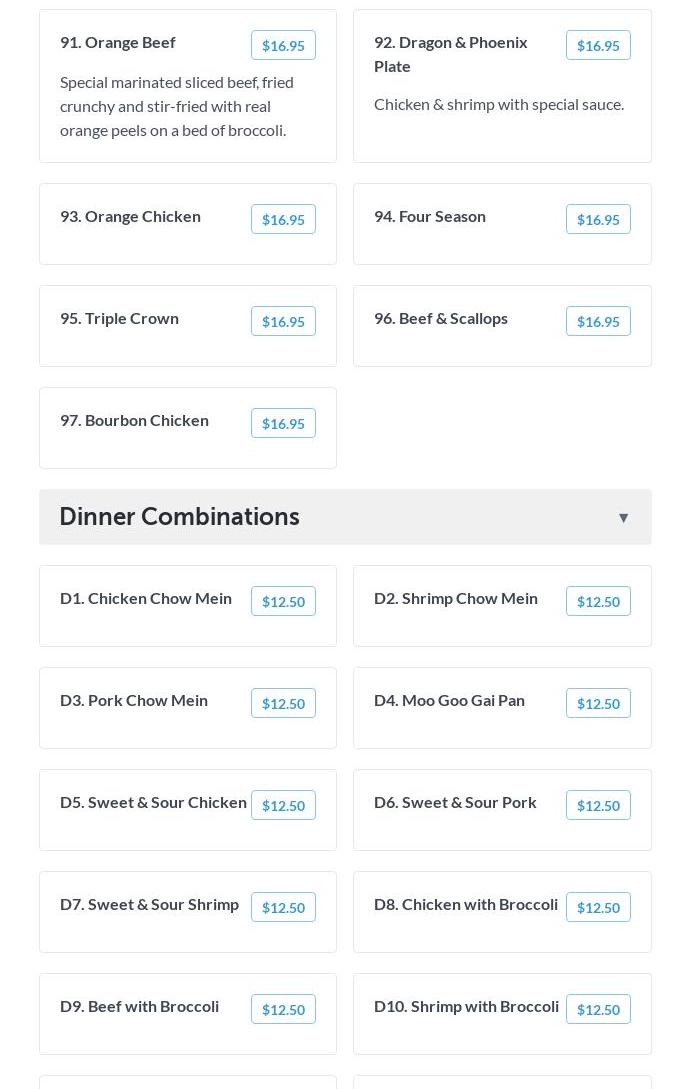This screenshot has width=690, height=1089.
Task: Add Orange Chicken via its price button
Action: [283, 219]
